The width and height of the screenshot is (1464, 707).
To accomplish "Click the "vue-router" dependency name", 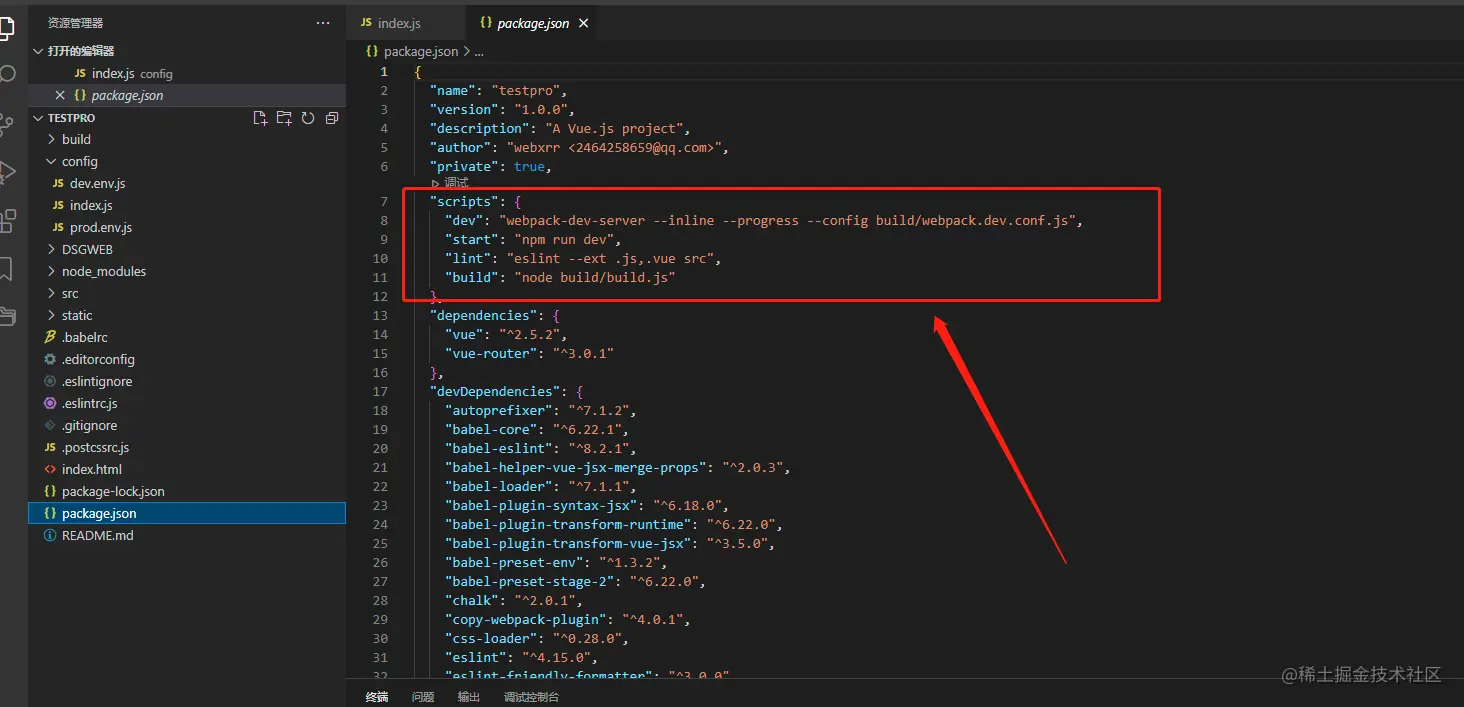I will [492, 354].
